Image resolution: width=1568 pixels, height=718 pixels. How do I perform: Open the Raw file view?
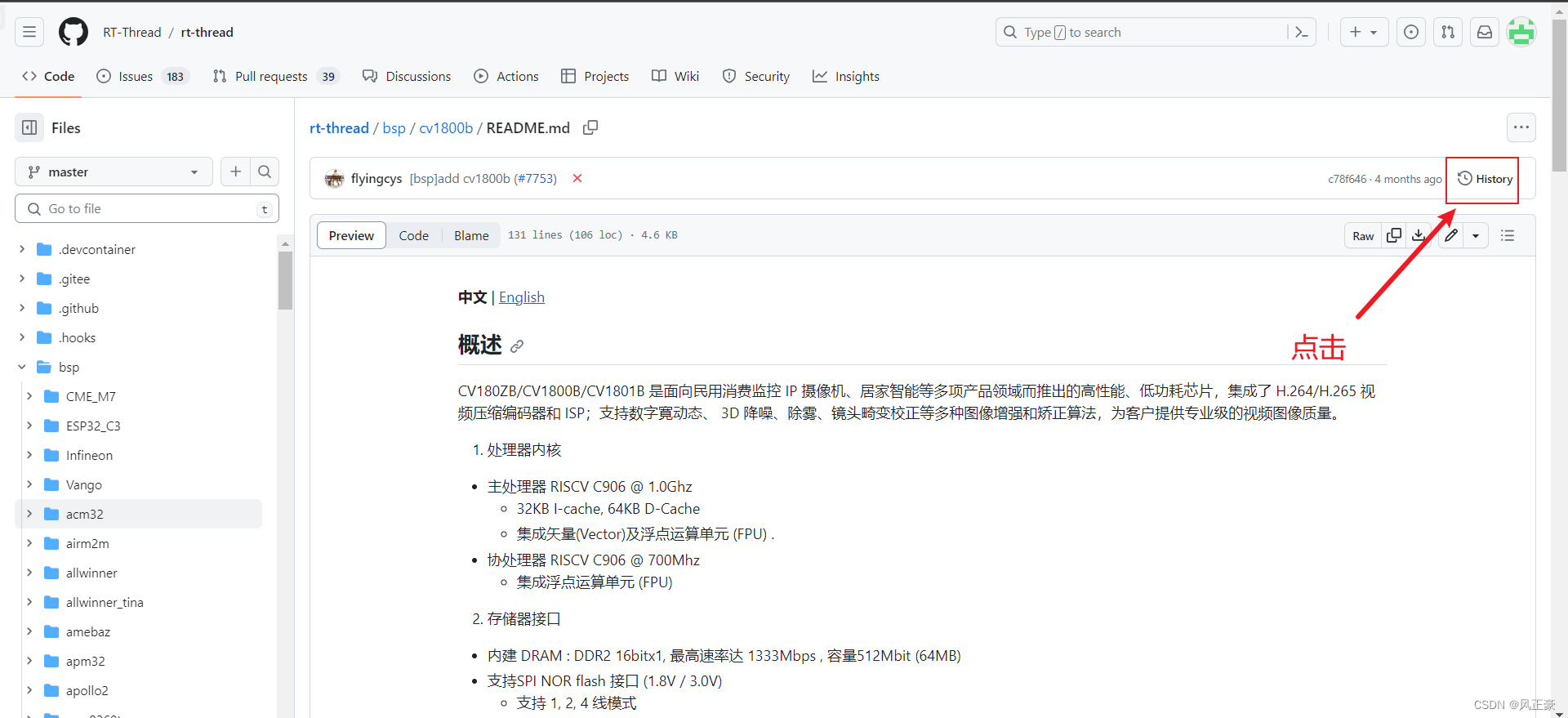coord(1363,235)
